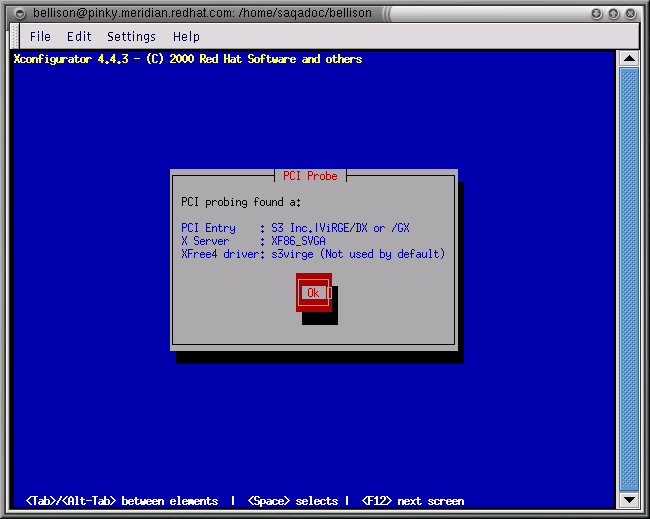
Task: Click the Xconfigurator 4.4.3 header text
Action: [187, 59]
